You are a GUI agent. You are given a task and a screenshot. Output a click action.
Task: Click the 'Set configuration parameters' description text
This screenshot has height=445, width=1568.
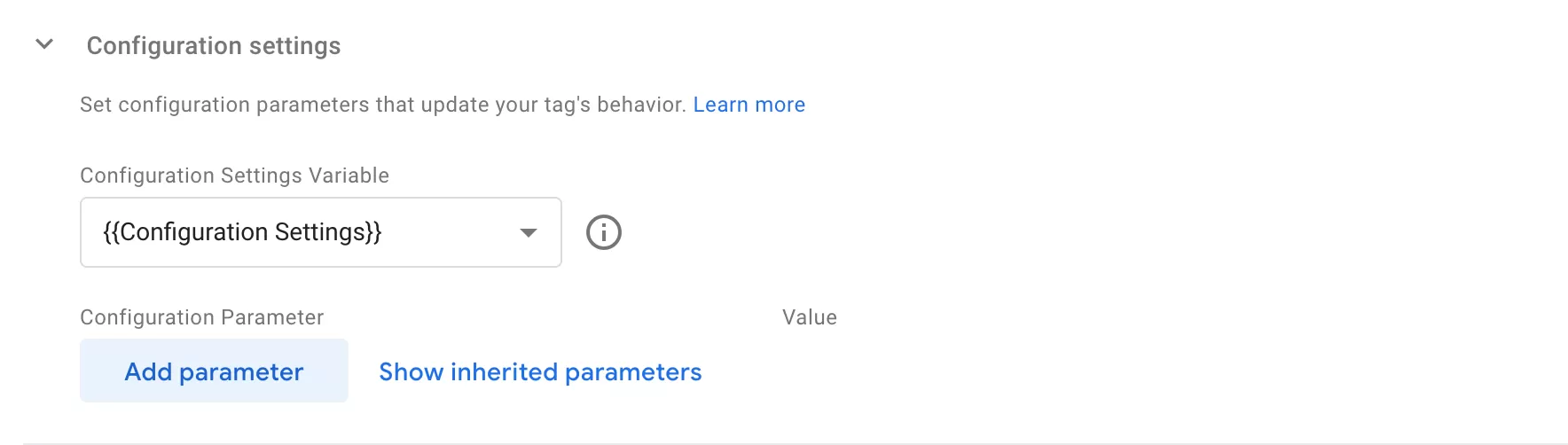383,105
